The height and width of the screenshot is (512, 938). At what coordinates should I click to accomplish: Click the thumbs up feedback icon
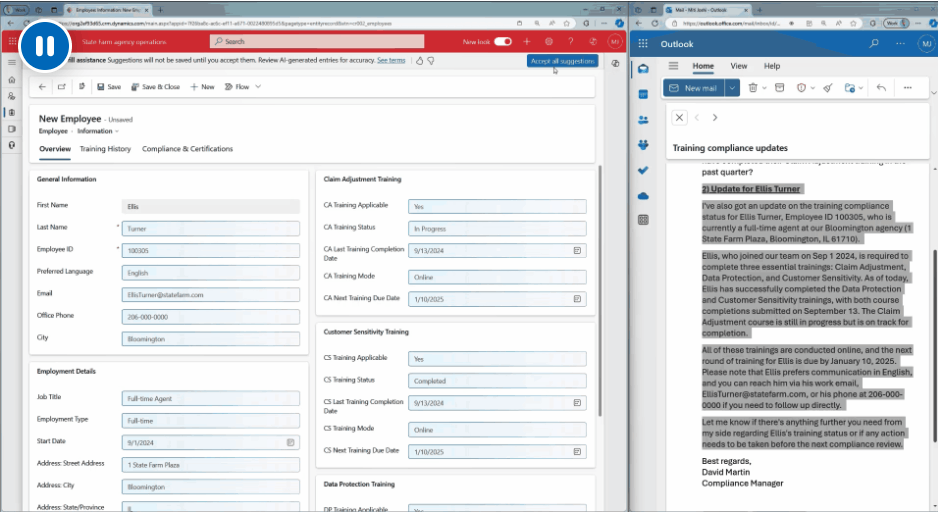pos(419,60)
